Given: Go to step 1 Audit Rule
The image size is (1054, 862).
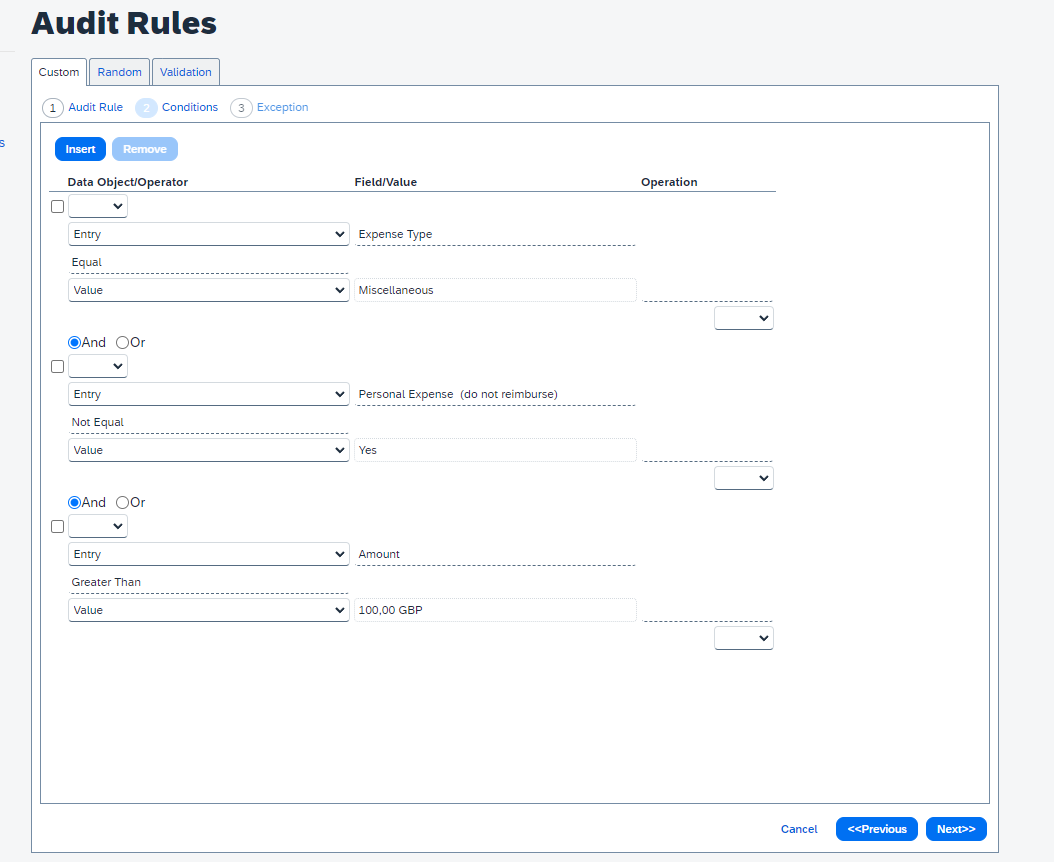Looking at the screenshot, I should click(83, 107).
